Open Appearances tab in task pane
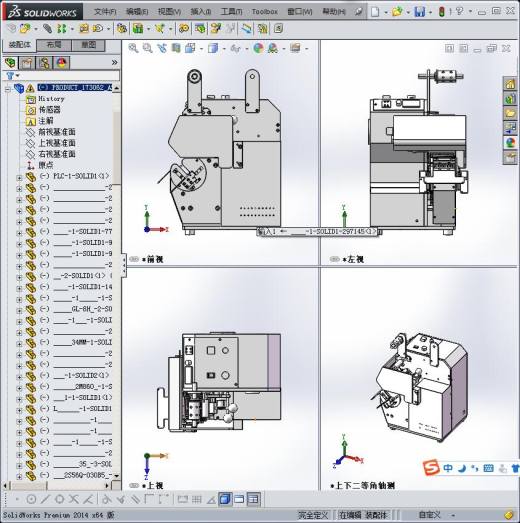520x523 pixels. pos(510,143)
